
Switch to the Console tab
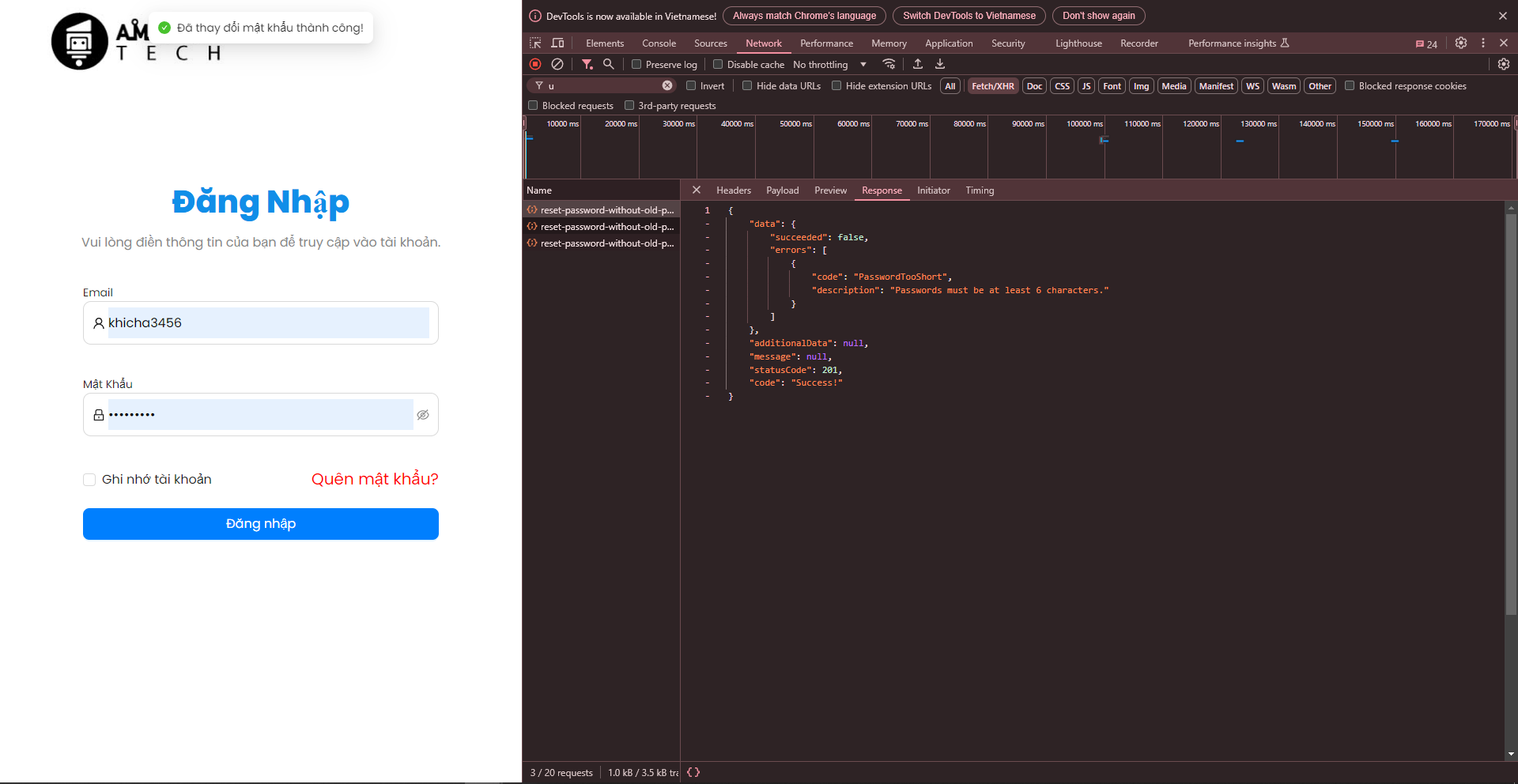tap(659, 43)
